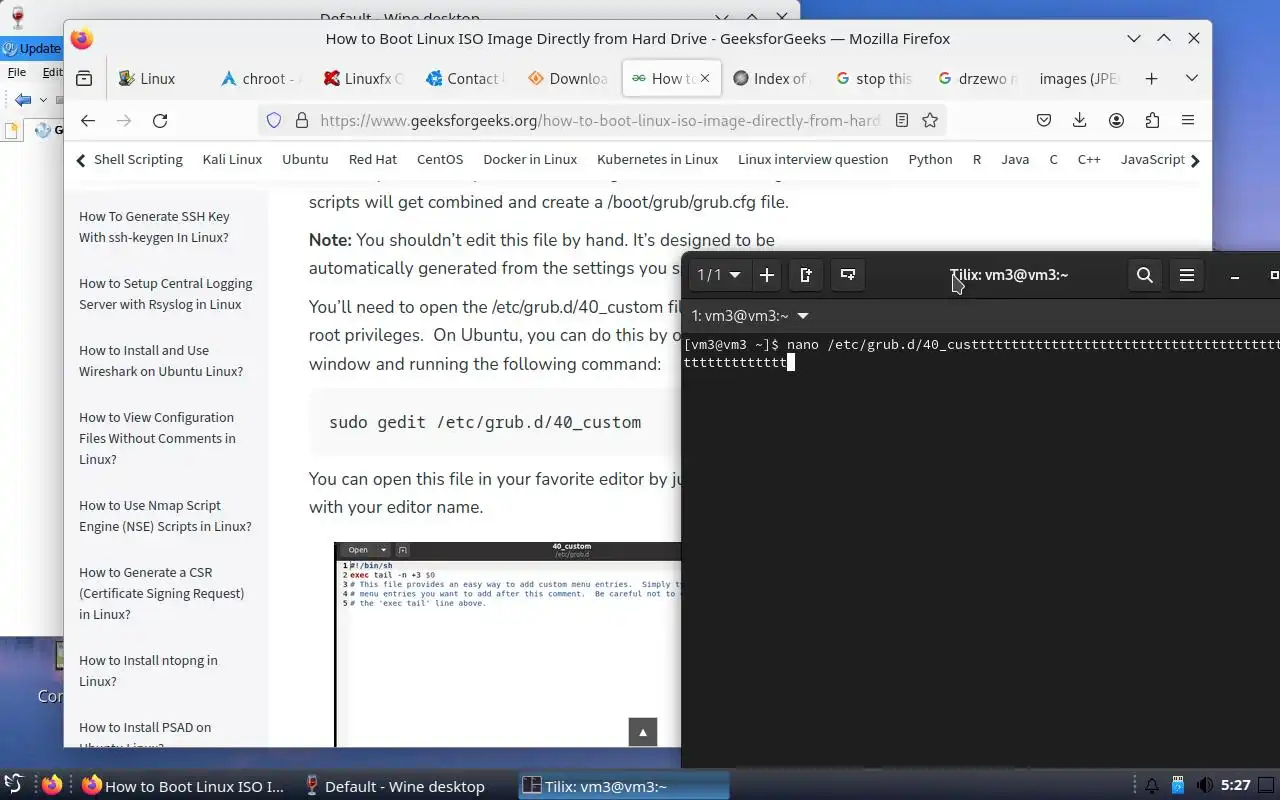Click the site padlock icon
The height and width of the screenshot is (800, 1280).
point(302,120)
